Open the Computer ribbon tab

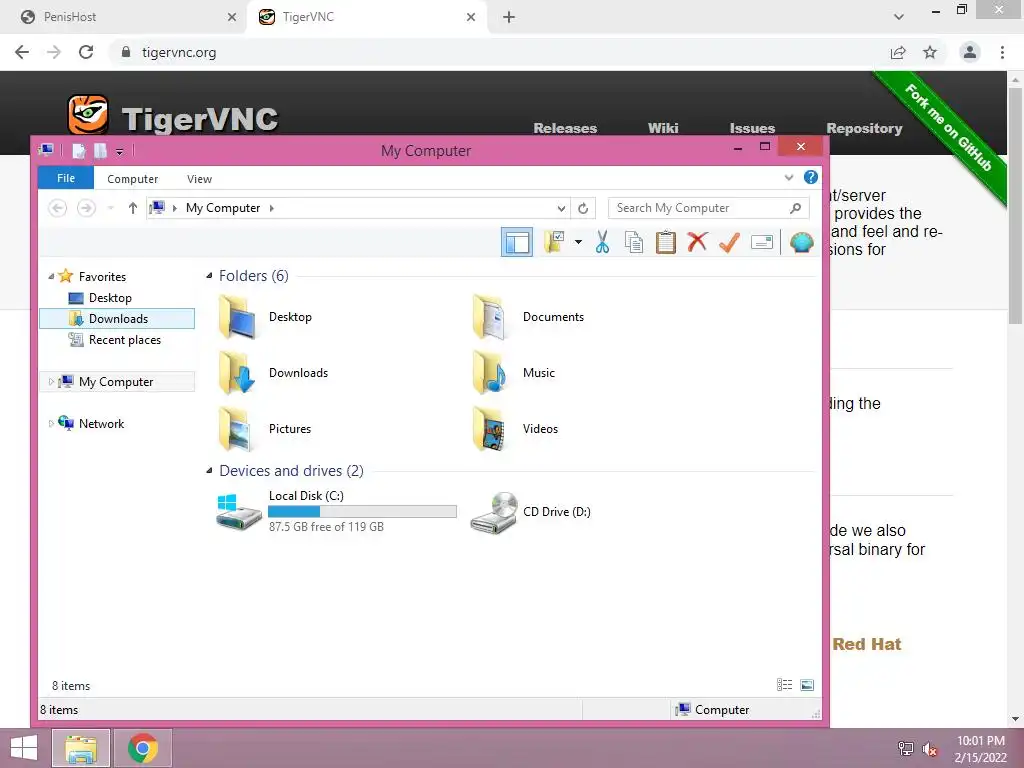coord(133,179)
